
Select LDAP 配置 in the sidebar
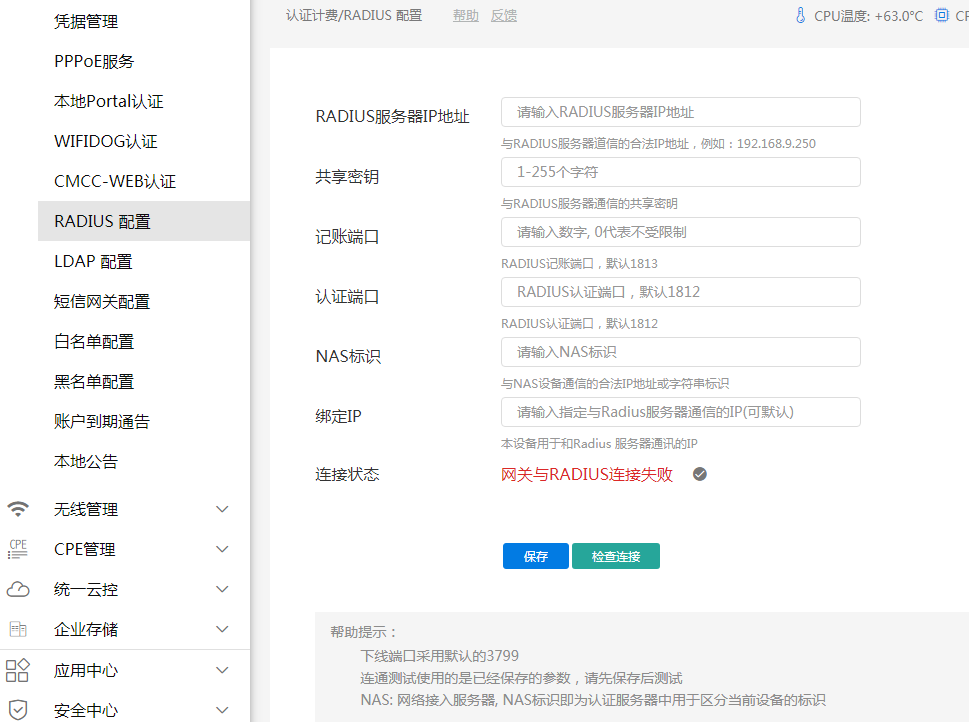click(93, 261)
